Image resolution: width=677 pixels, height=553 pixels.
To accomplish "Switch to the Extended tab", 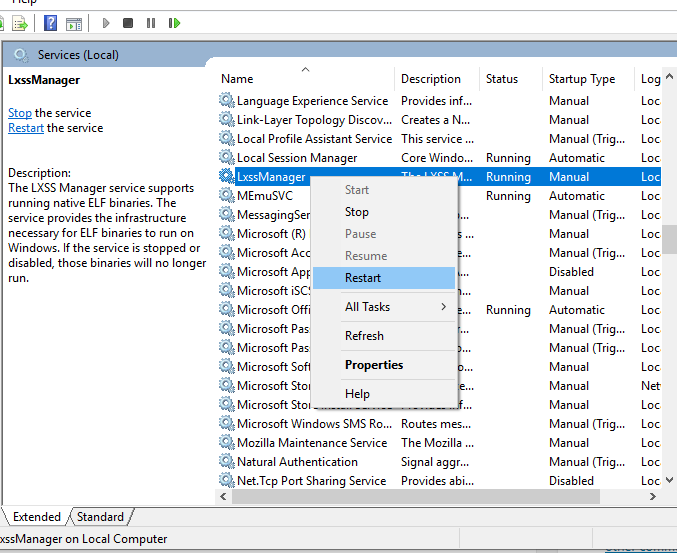I will click(x=37, y=517).
